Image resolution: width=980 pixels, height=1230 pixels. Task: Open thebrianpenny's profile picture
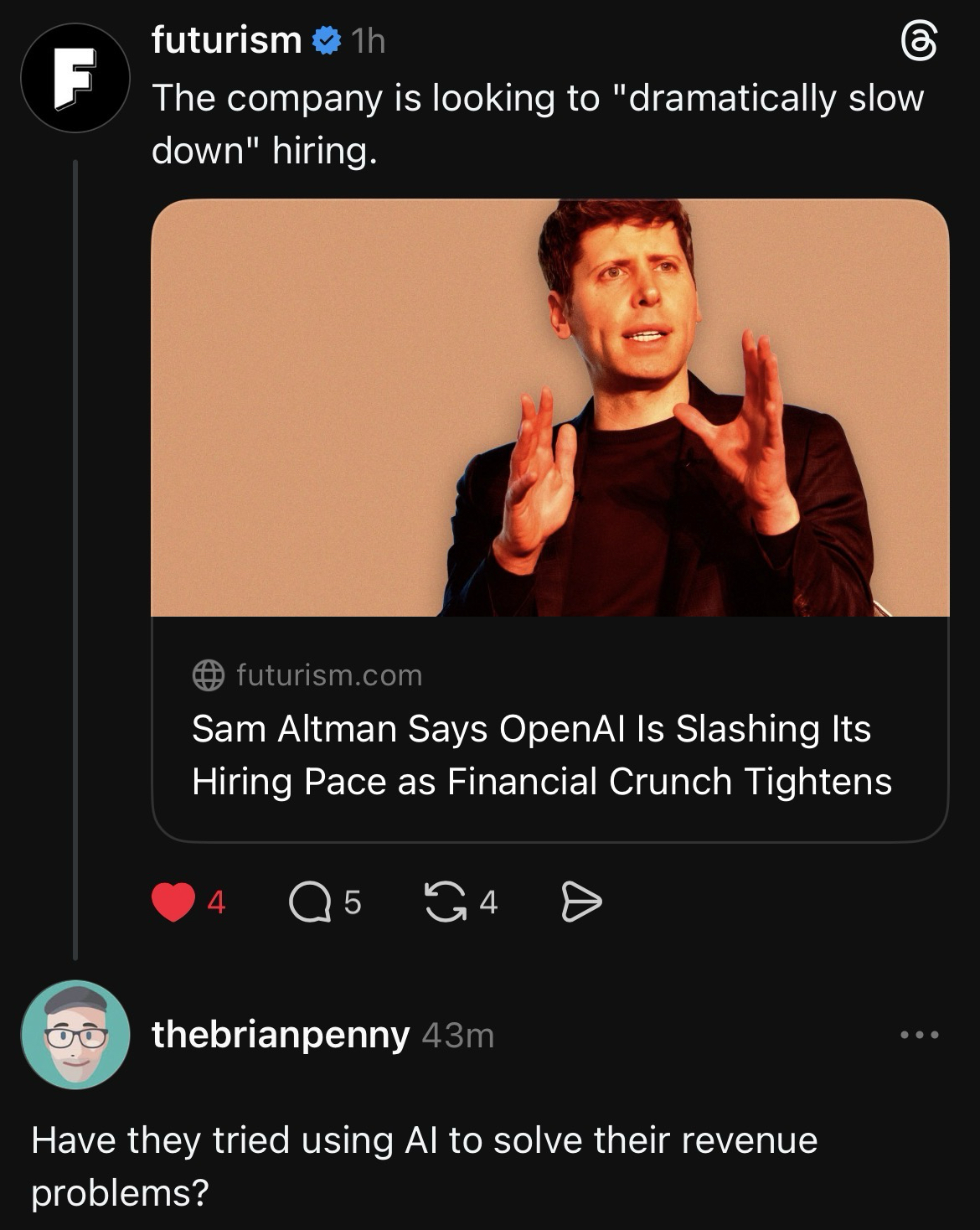75,1035
